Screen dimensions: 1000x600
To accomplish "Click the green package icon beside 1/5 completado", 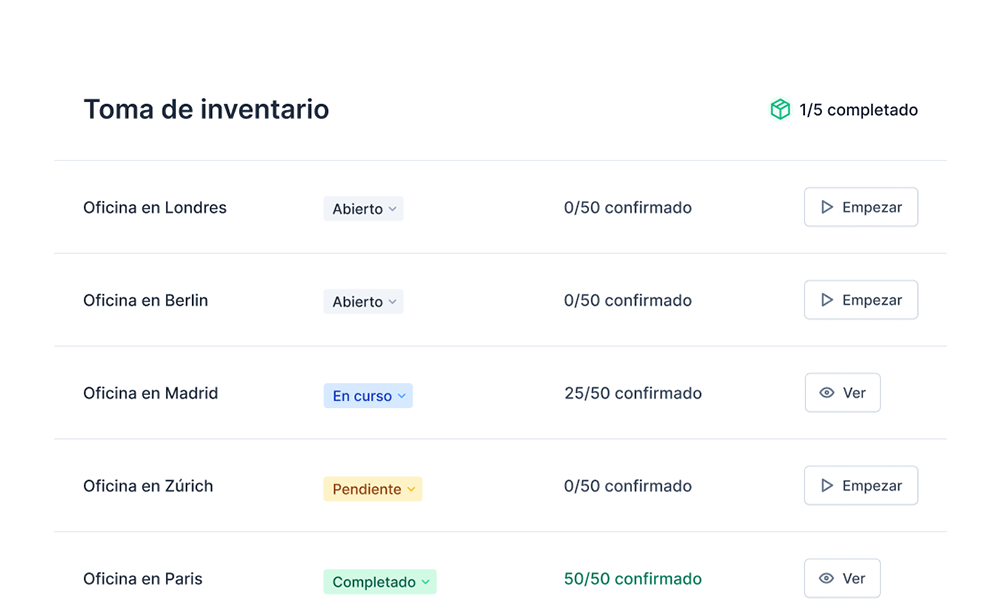I will tap(780, 109).
